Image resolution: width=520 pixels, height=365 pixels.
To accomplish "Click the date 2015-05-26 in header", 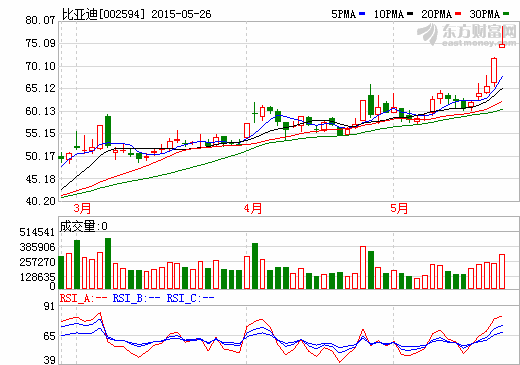I will click(x=181, y=14).
